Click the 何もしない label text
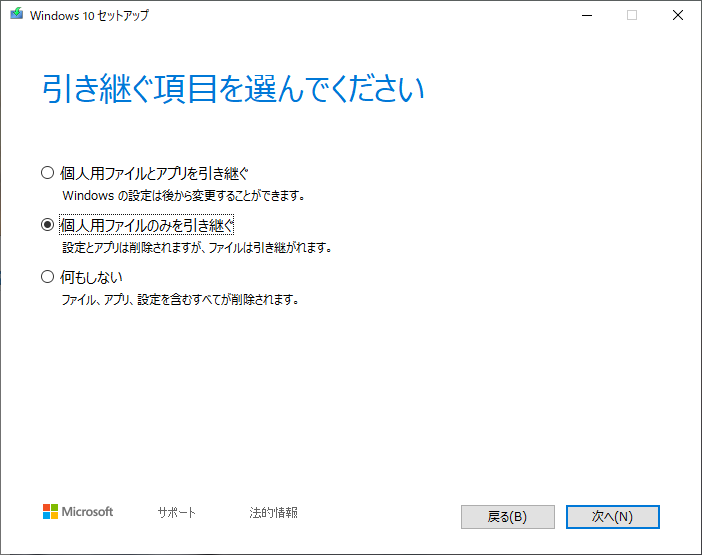702x555 pixels. [92, 276]
